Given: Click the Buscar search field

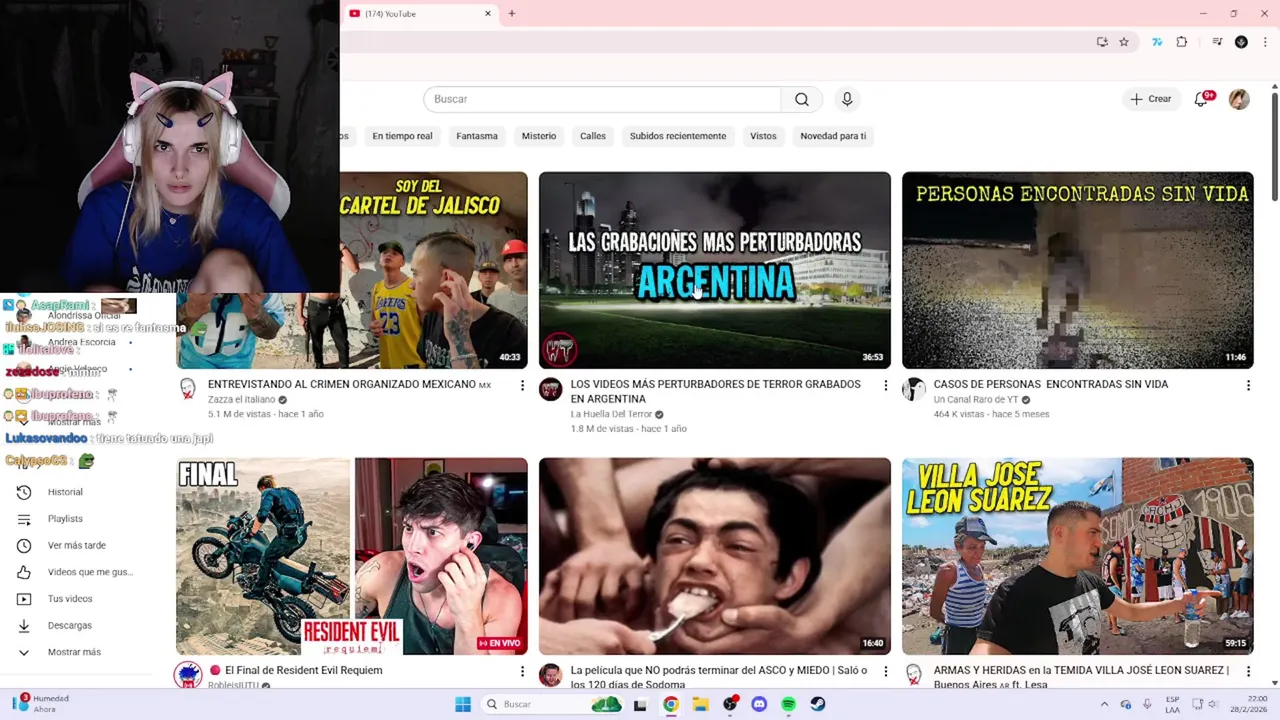Looking at the screenshot, I should 602,99.
